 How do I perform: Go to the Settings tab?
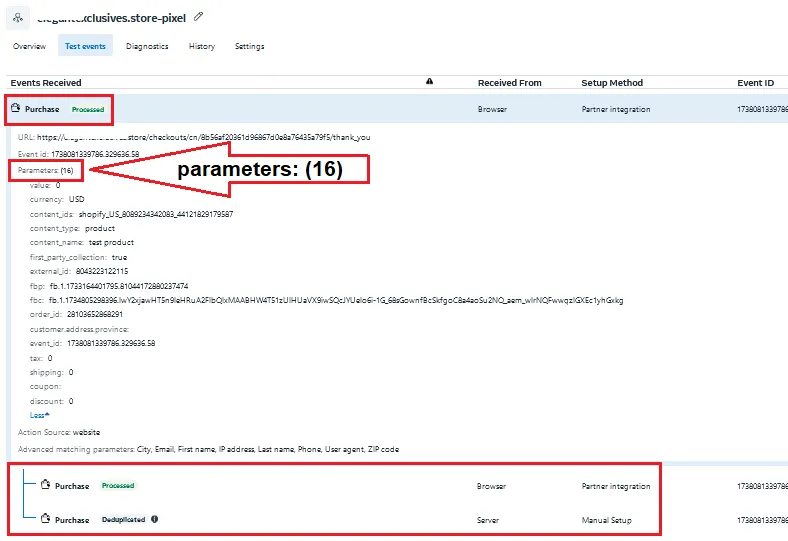tap(249, 46)
